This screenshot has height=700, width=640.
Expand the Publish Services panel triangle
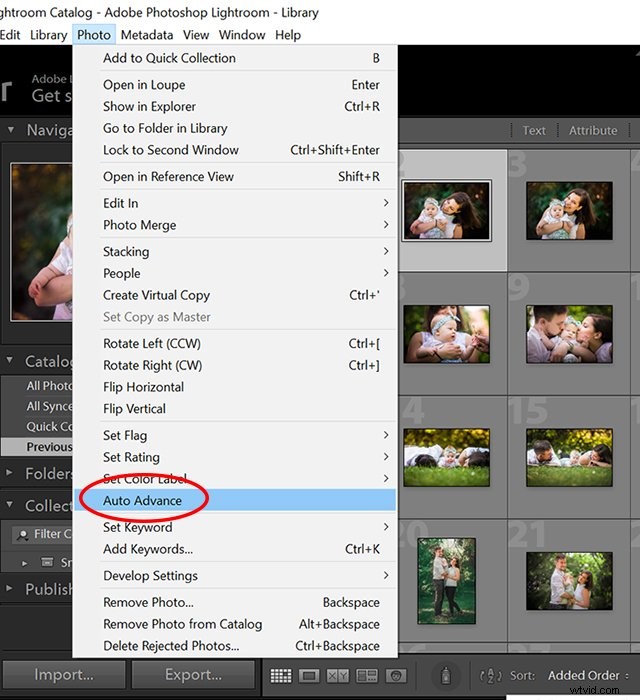[9, 588]
